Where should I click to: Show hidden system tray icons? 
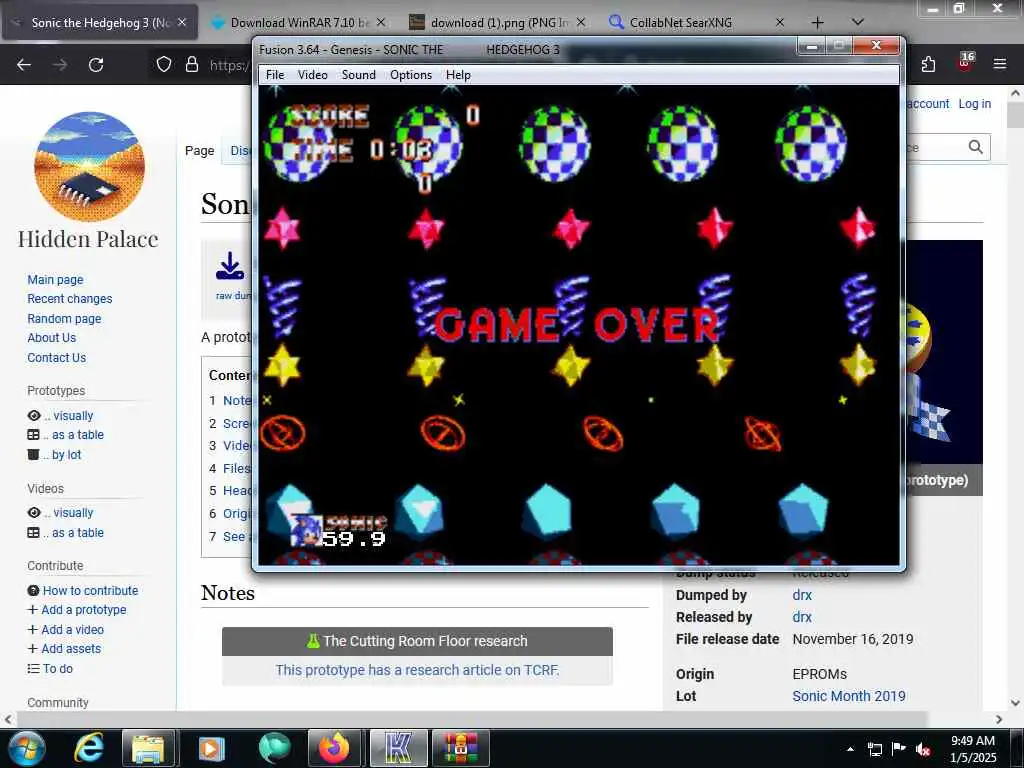click(x=850, y=749)
